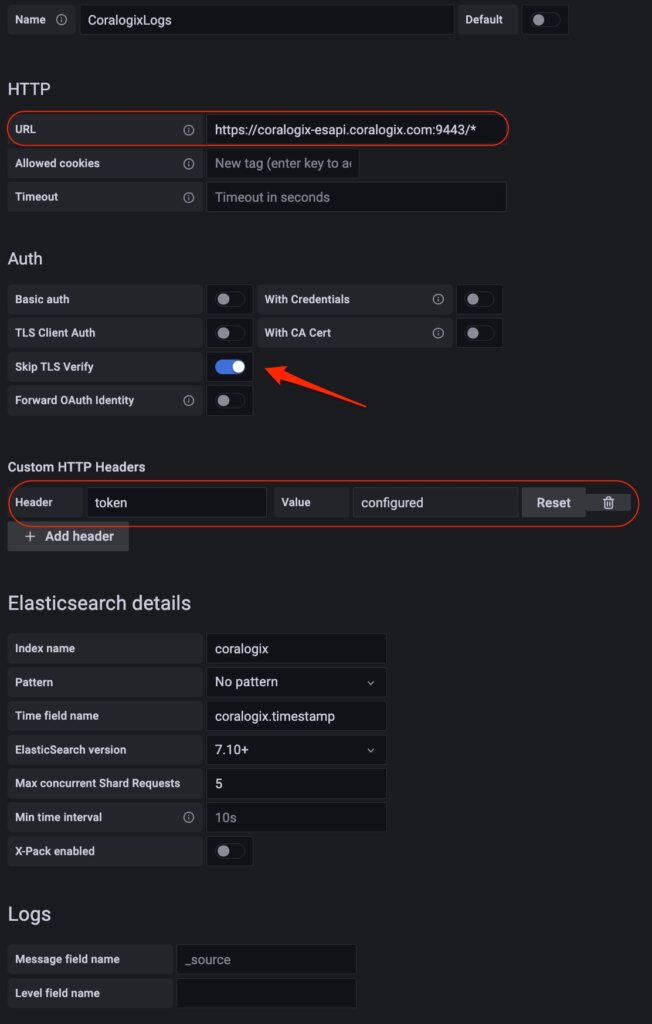
Task: Click the Min time interval field
Action: pos(296,818)
